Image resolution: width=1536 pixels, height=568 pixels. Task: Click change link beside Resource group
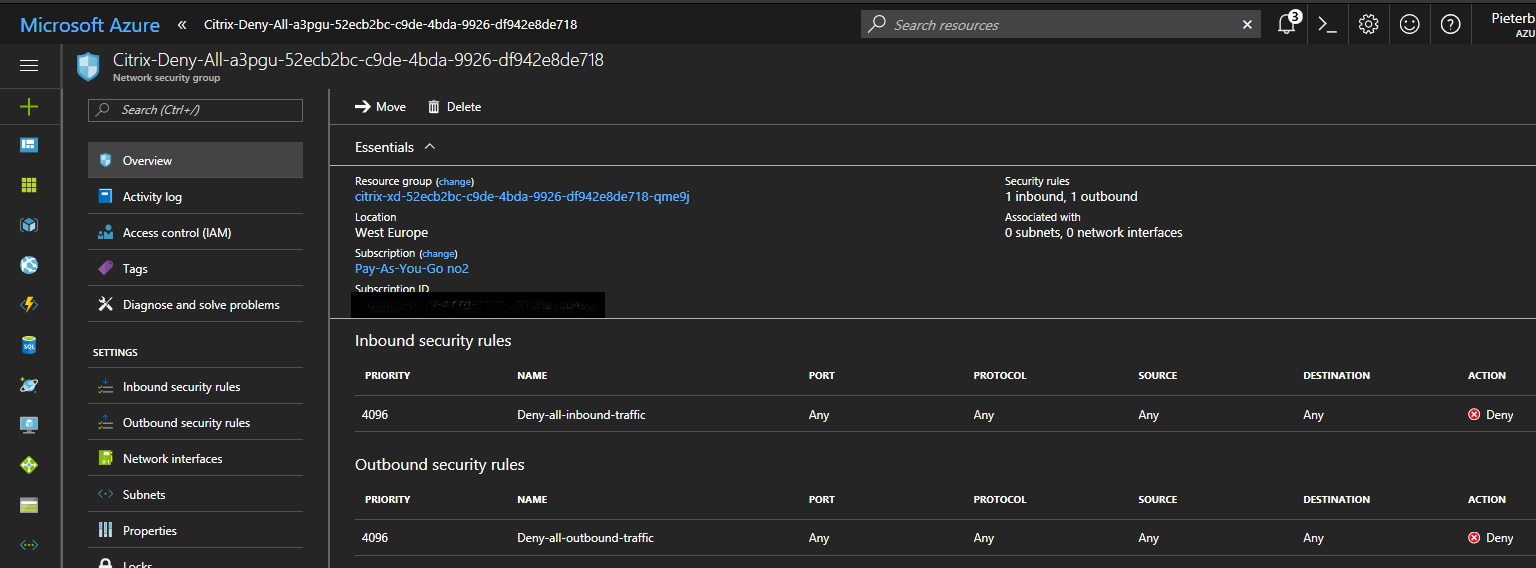coord(454,182)
